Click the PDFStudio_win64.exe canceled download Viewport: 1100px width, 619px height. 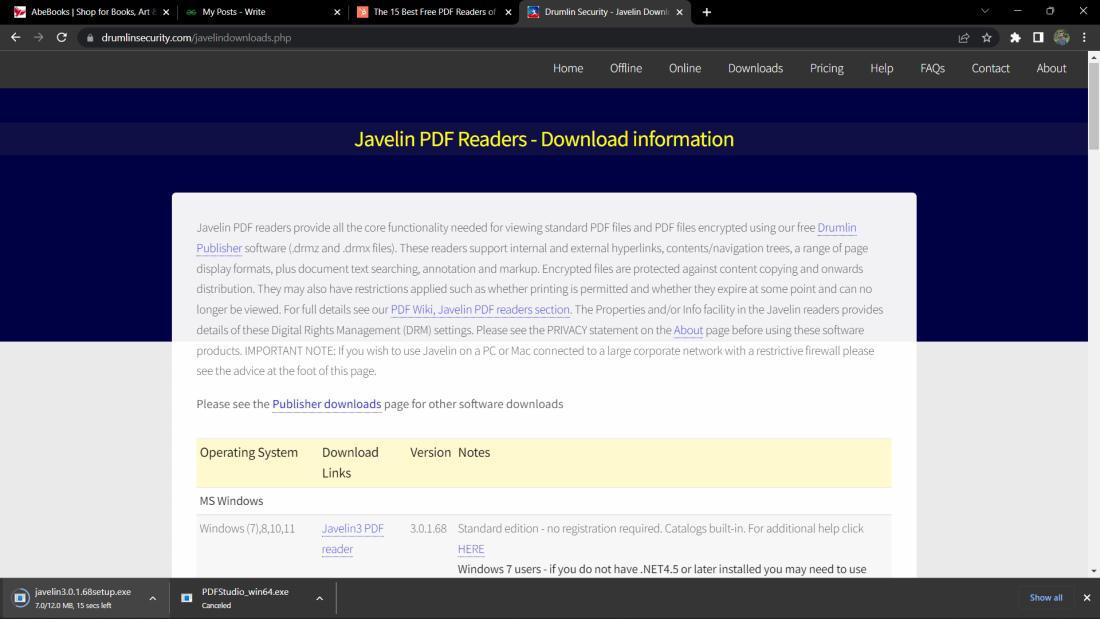pyautogui.click(x=245, y=598)
